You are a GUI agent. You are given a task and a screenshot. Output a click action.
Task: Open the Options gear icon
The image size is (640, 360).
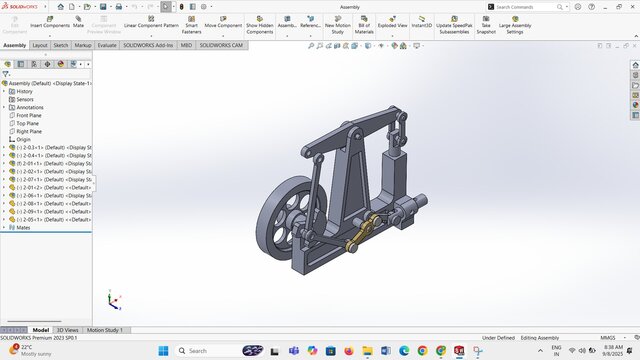point(204,7)
